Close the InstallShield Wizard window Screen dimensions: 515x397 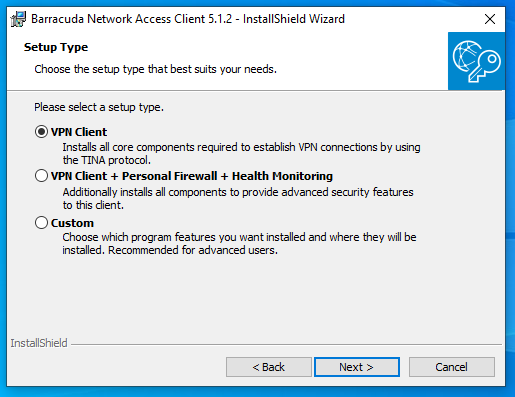coord(490,19)
